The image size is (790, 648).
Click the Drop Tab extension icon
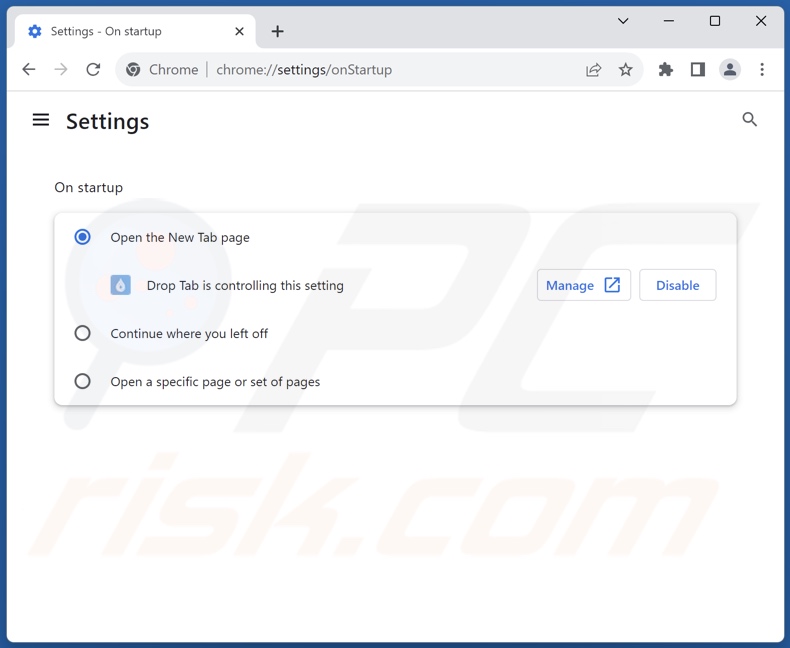point(120,285)
